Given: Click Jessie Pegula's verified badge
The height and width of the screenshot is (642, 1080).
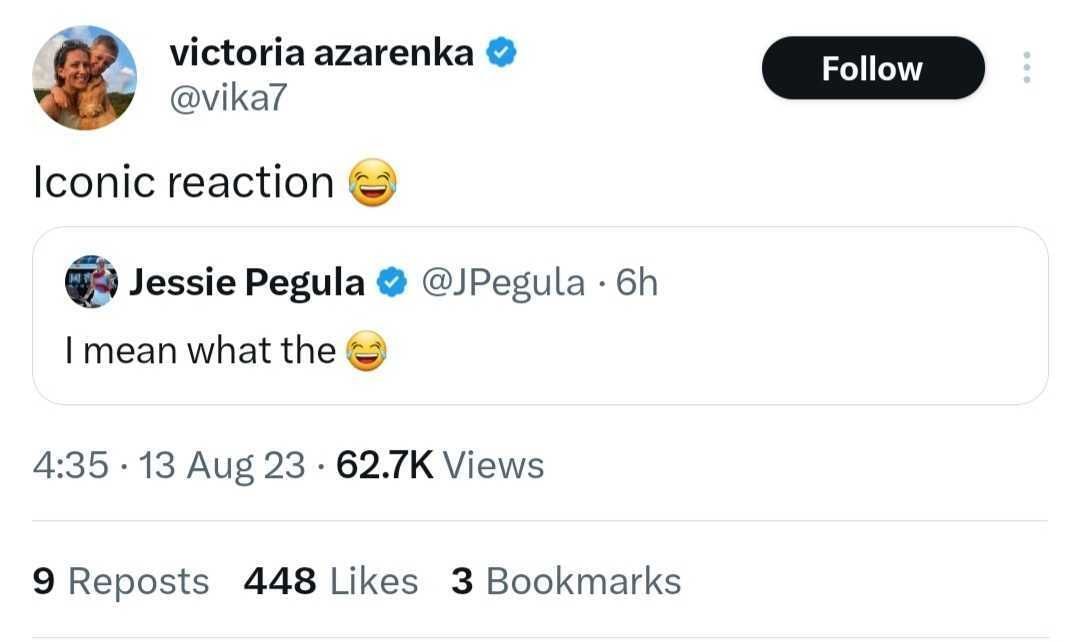Looking at the screenshot, I should point(391,284).
